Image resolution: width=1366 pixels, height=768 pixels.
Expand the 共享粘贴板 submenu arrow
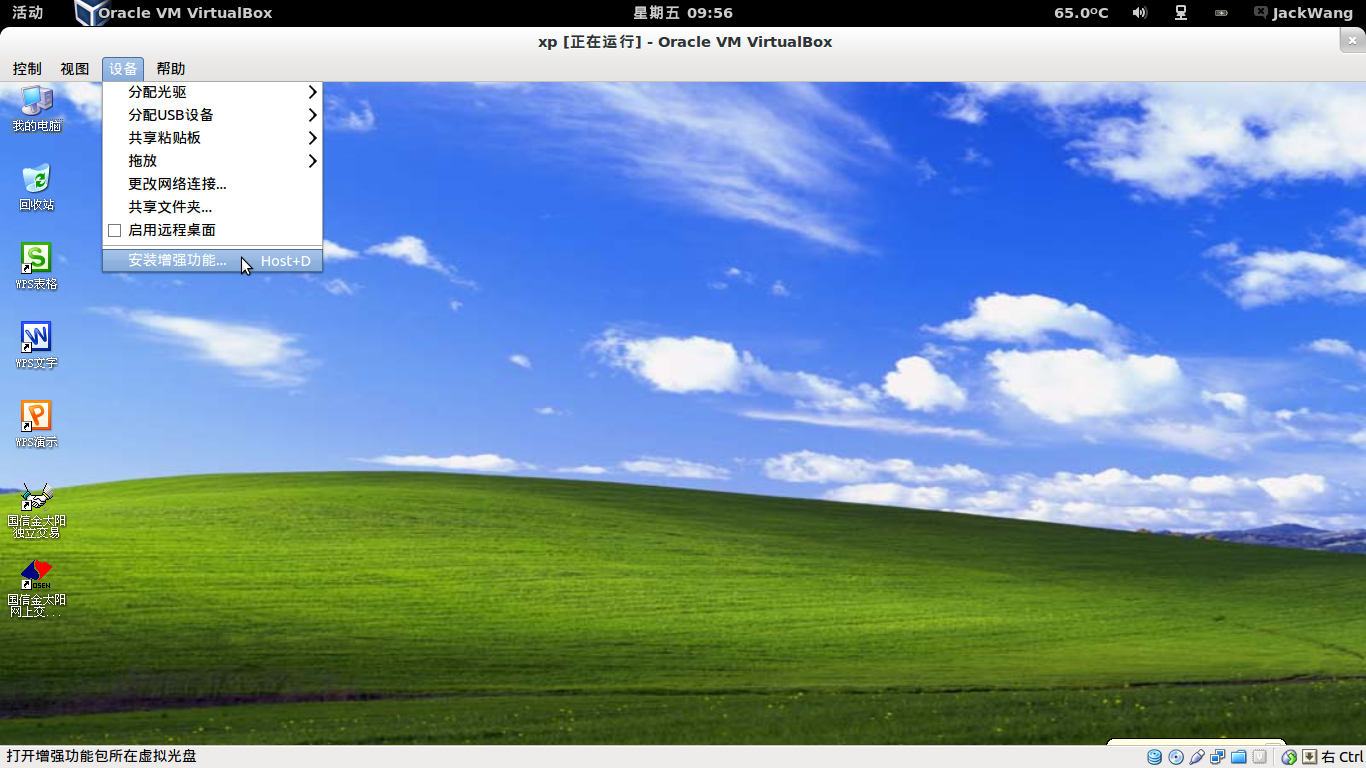point(312,138)
